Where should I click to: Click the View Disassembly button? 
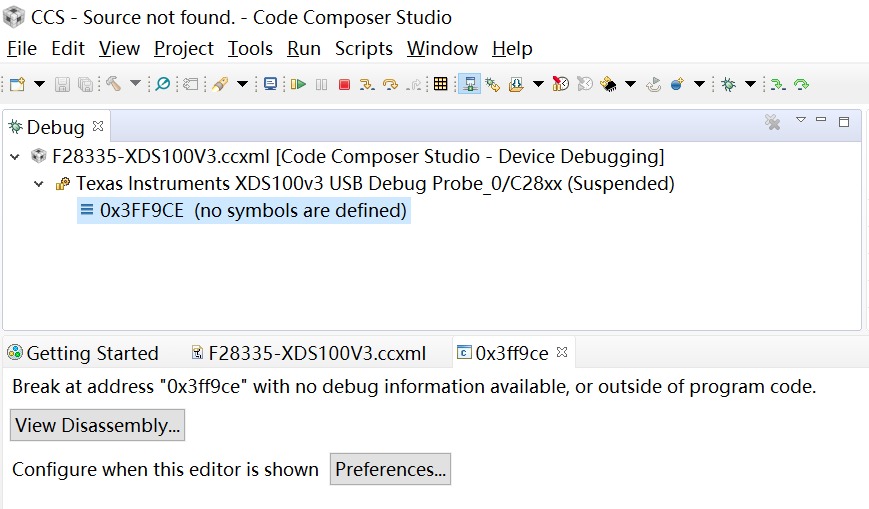point(97,425)
